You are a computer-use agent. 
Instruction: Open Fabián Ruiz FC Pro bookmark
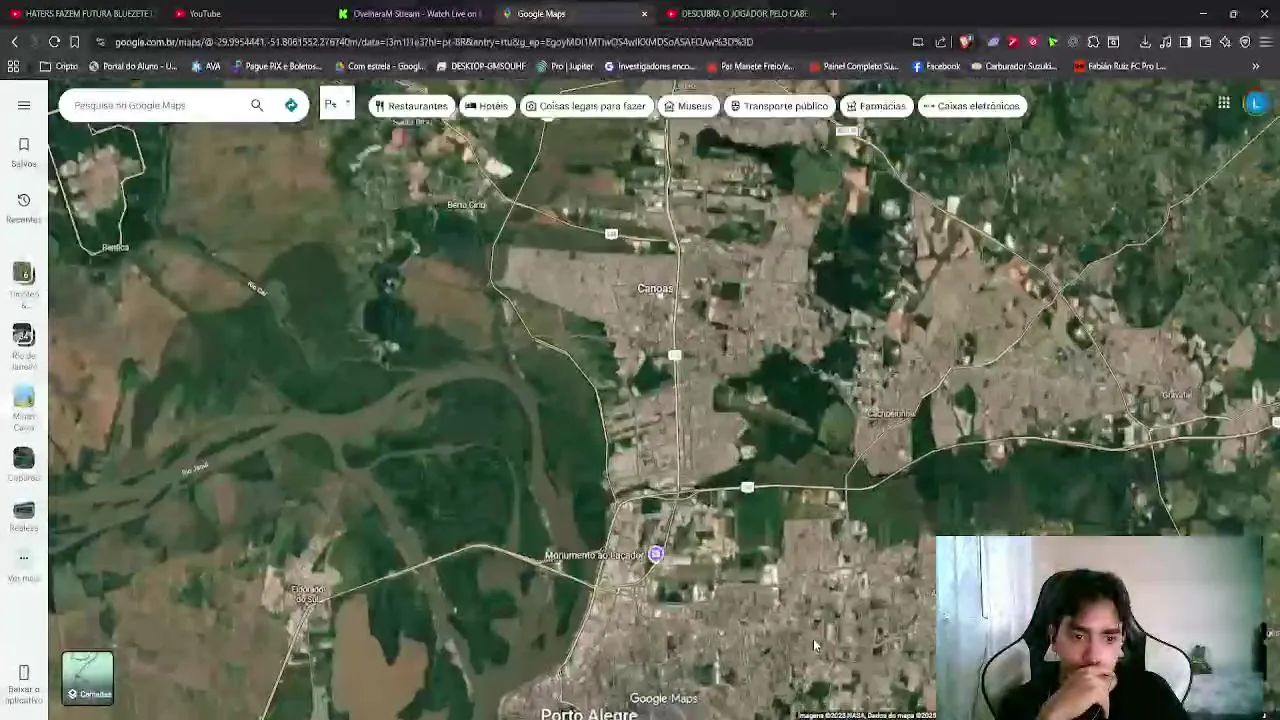click(x=1120, y=66)
